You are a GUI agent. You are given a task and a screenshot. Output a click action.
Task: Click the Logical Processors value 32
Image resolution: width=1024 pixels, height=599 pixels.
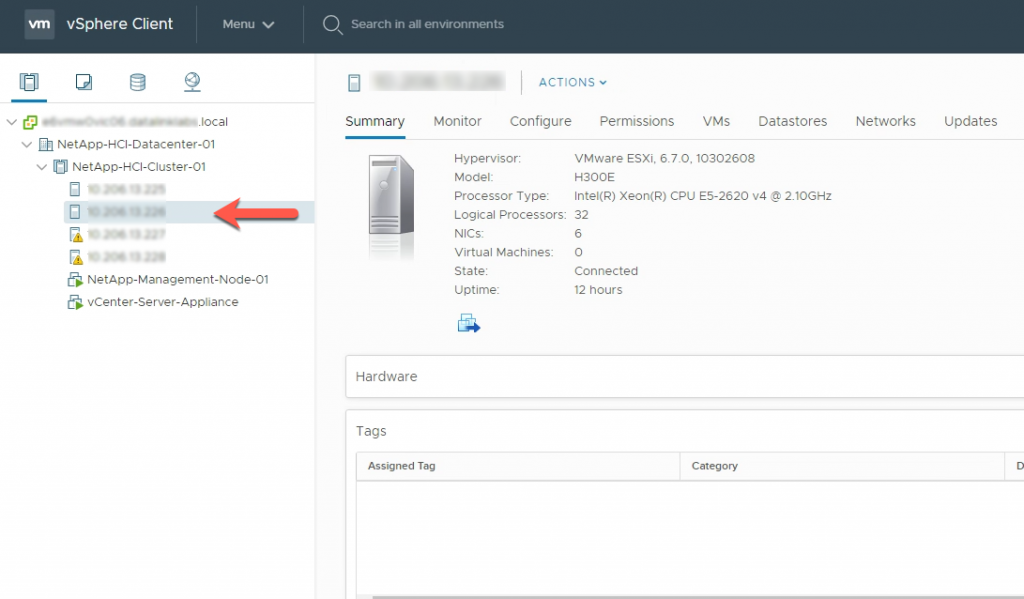click(581, 215)
